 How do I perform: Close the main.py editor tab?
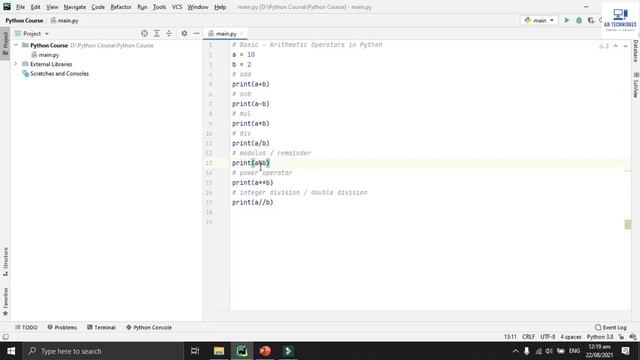[242, 33]
